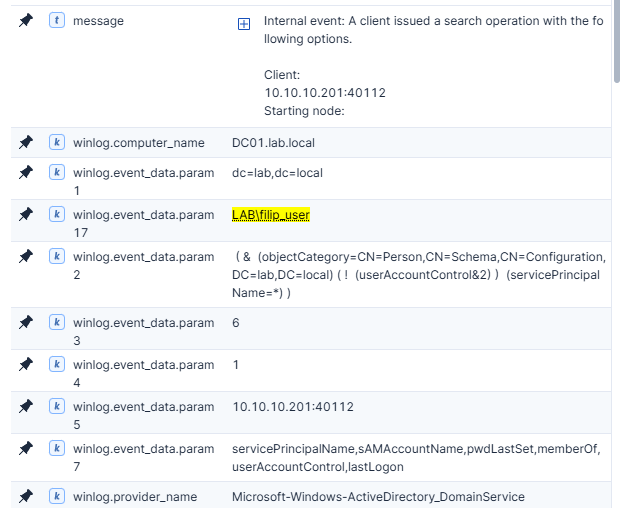Pin the winlog.computer_name field

pyautogui.click(x=26, y=142)
